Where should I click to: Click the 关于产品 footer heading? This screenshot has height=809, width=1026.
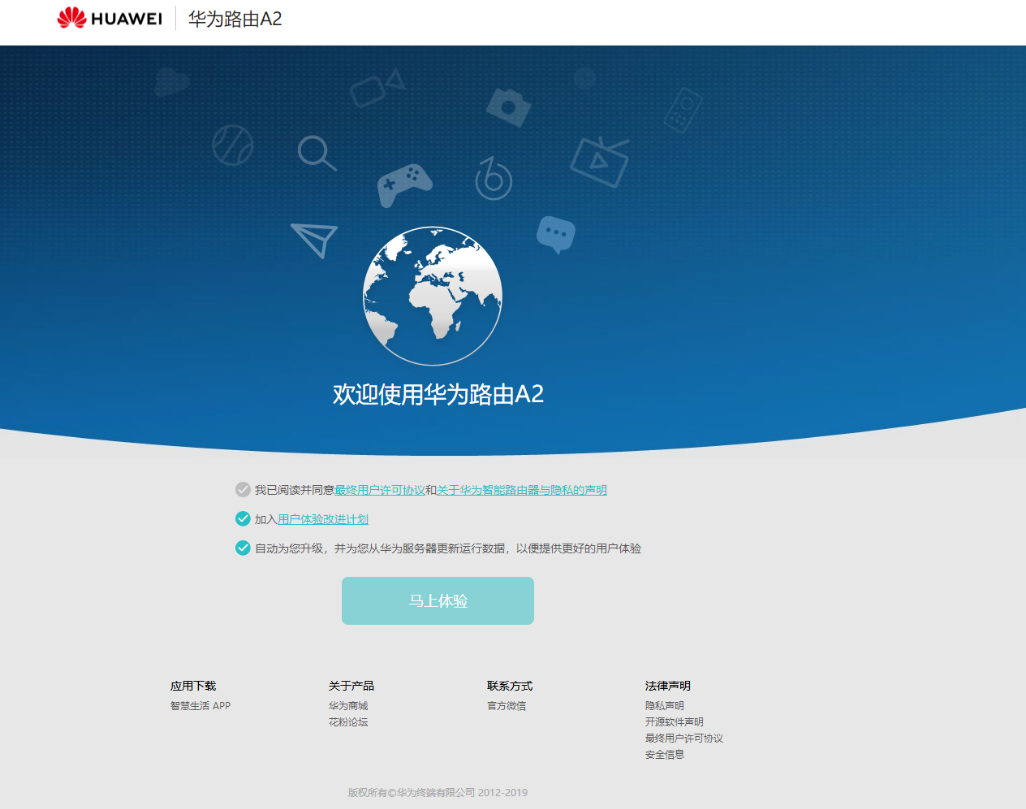tap(351, 686)
